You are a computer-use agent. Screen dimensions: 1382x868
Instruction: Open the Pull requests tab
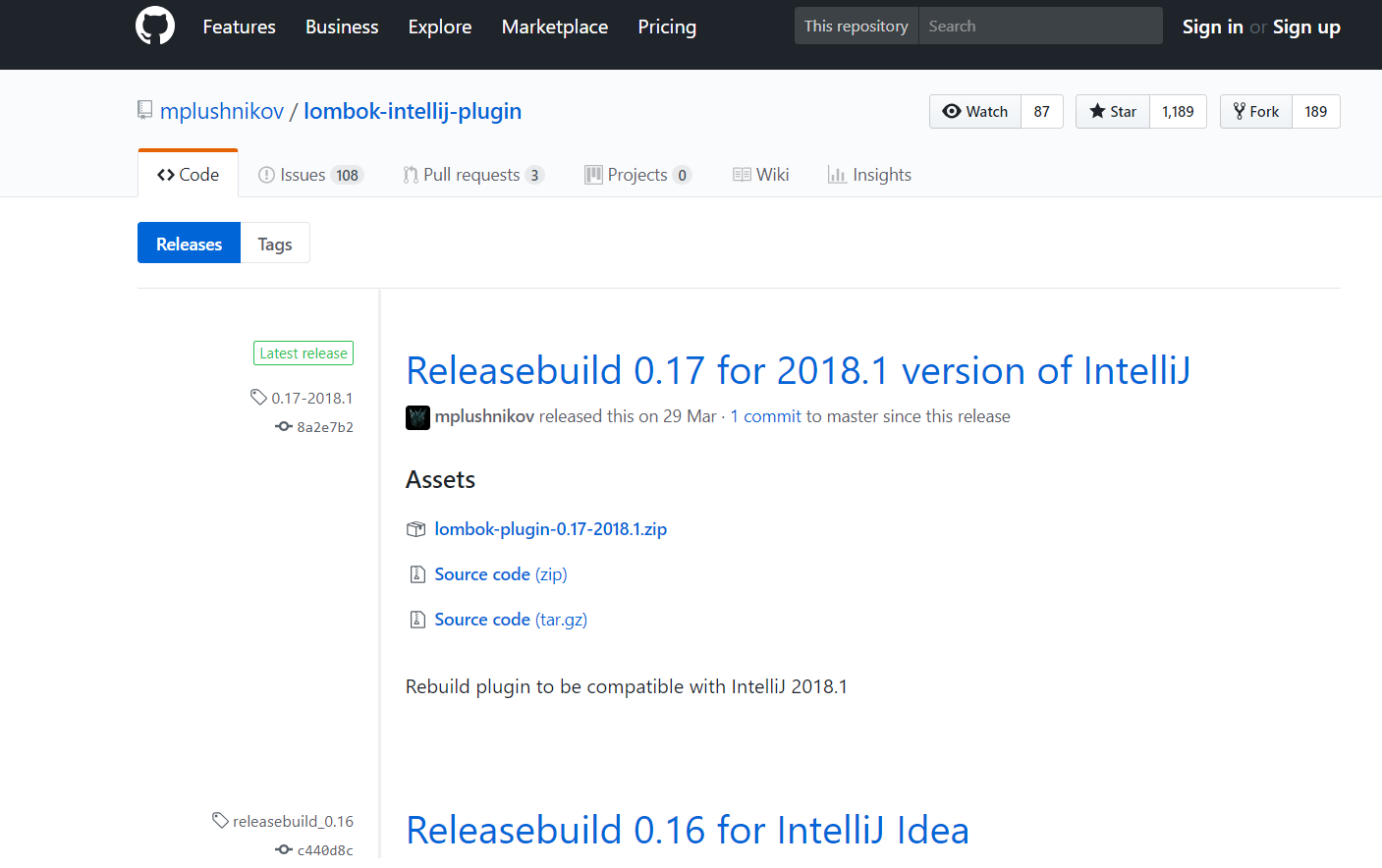473,175
